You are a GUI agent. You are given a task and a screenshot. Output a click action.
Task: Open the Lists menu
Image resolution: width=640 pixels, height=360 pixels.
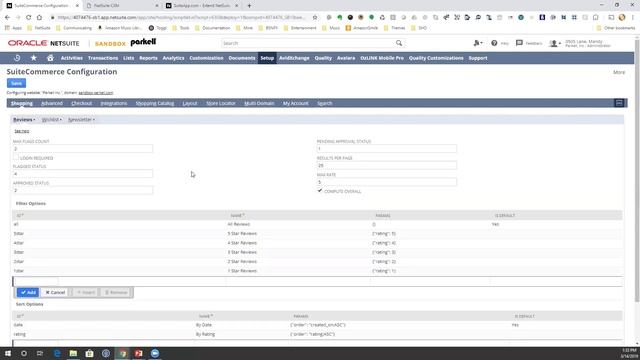point(129,58)
